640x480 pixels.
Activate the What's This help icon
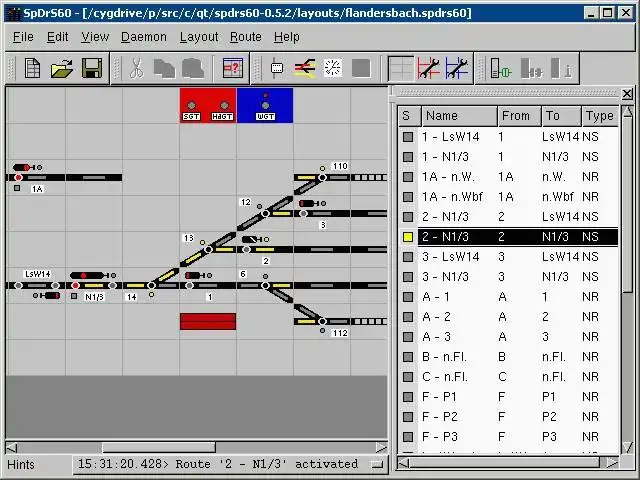point(233,68)
